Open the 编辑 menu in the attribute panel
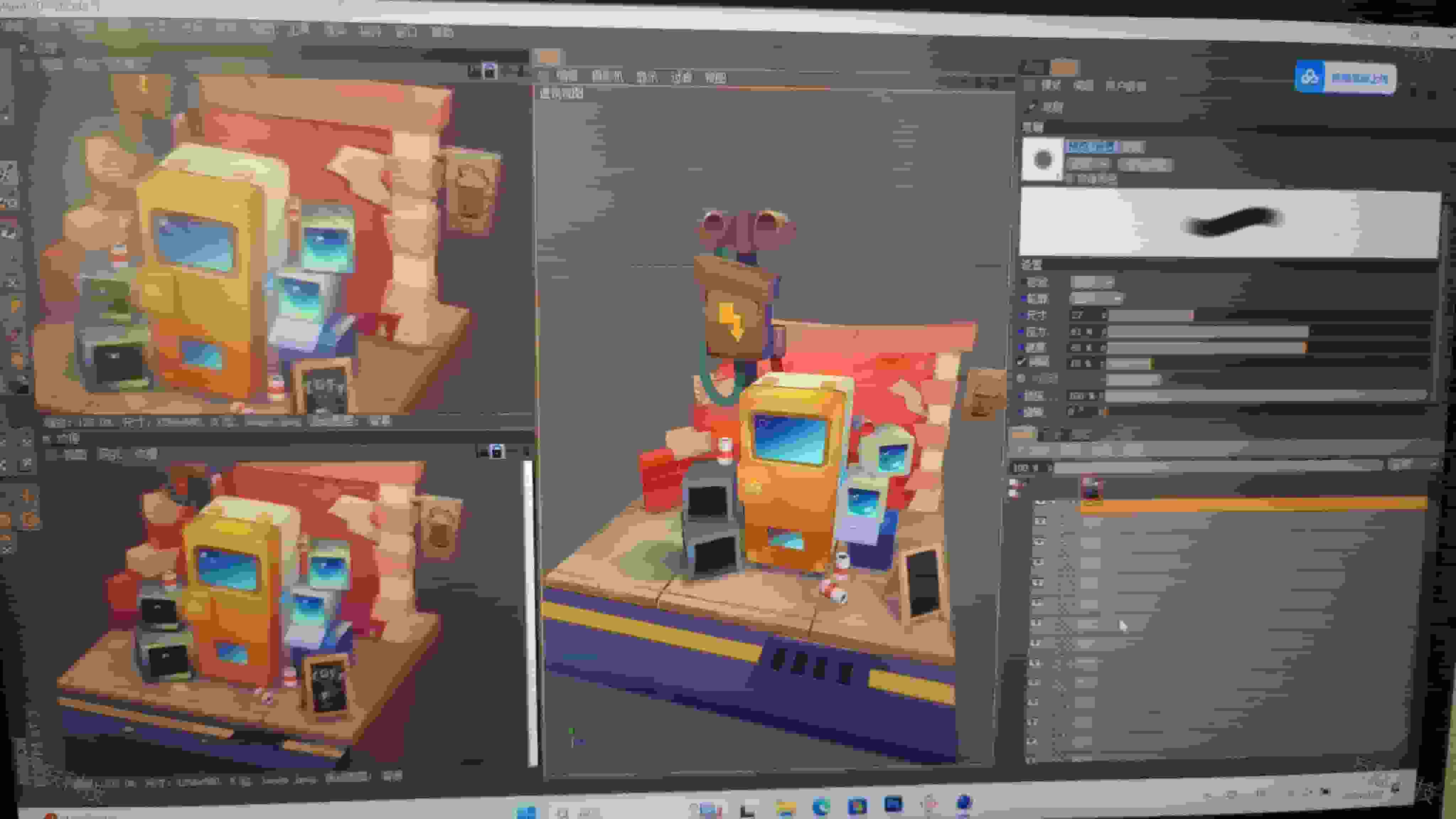Image resolution: width=1456 pixels, height=819 pixels. tap(1083, 85)
